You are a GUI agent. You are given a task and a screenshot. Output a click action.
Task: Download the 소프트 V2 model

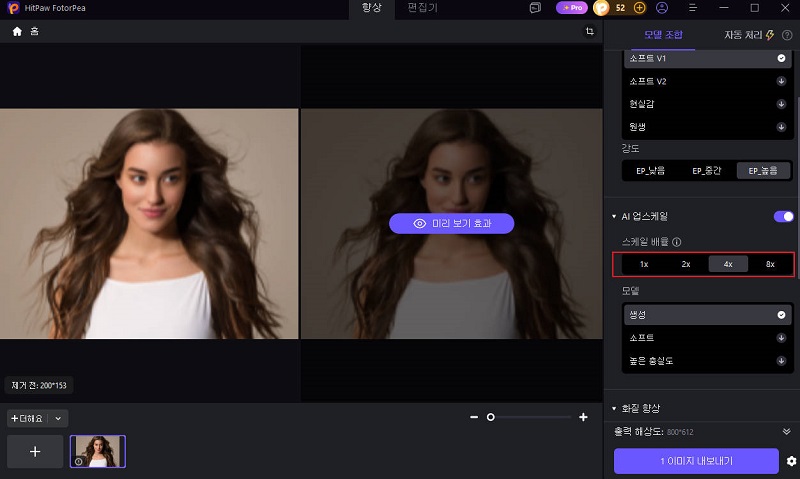[781, 81]
